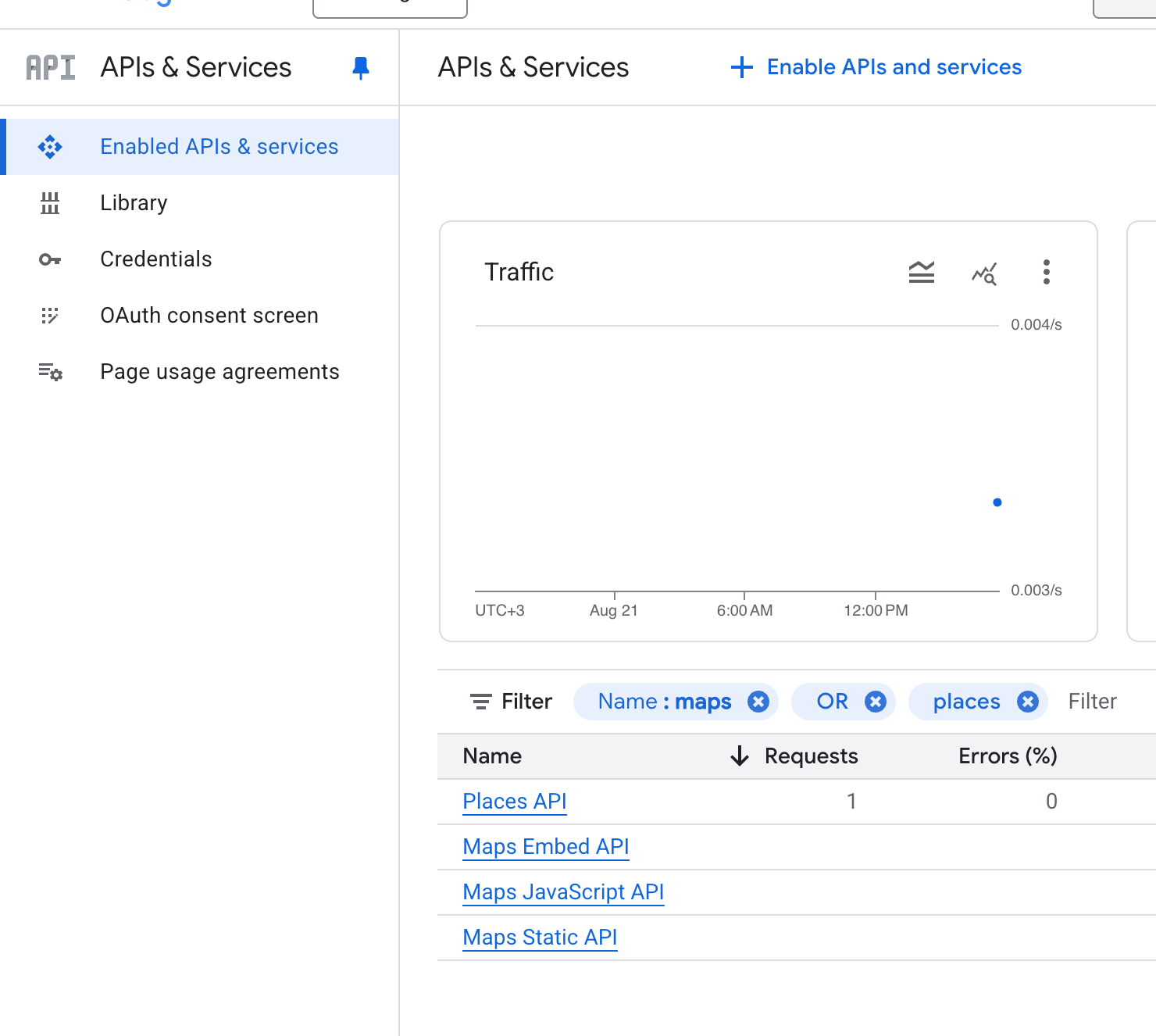Open the Maps Embed API link

[546, 847]
